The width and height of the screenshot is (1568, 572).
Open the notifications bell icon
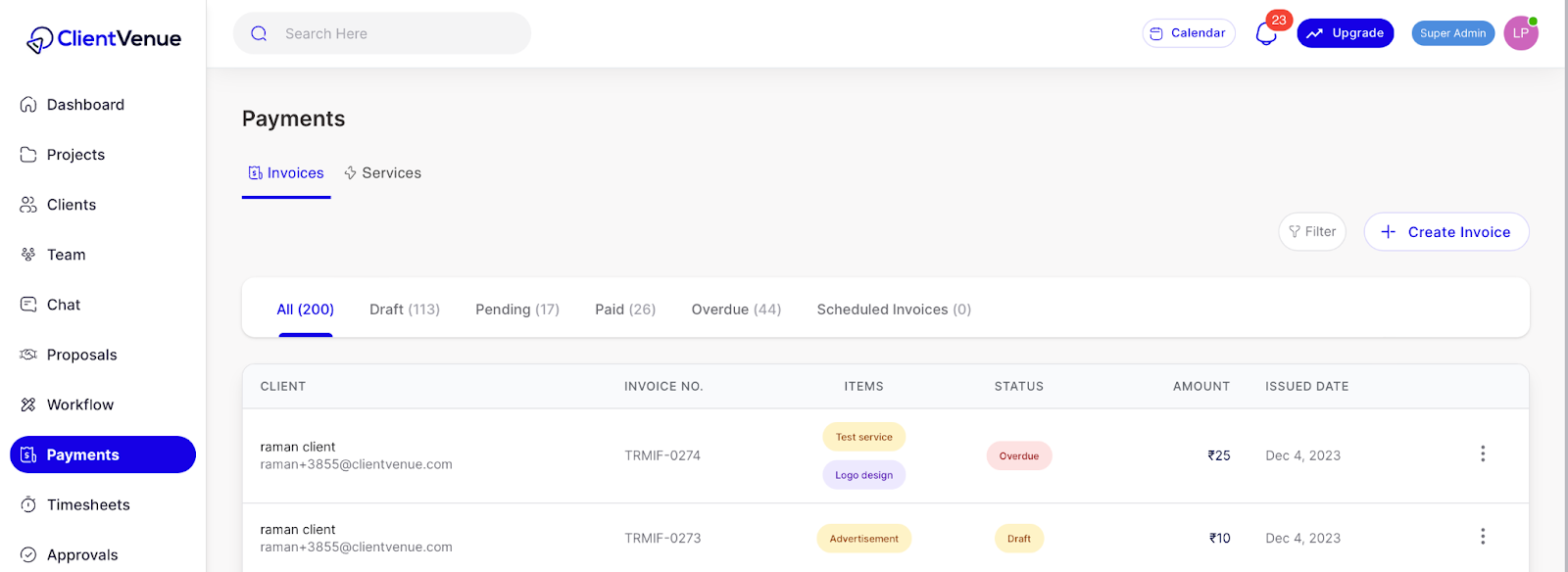pyautogui.click(x=1266, y=34)
